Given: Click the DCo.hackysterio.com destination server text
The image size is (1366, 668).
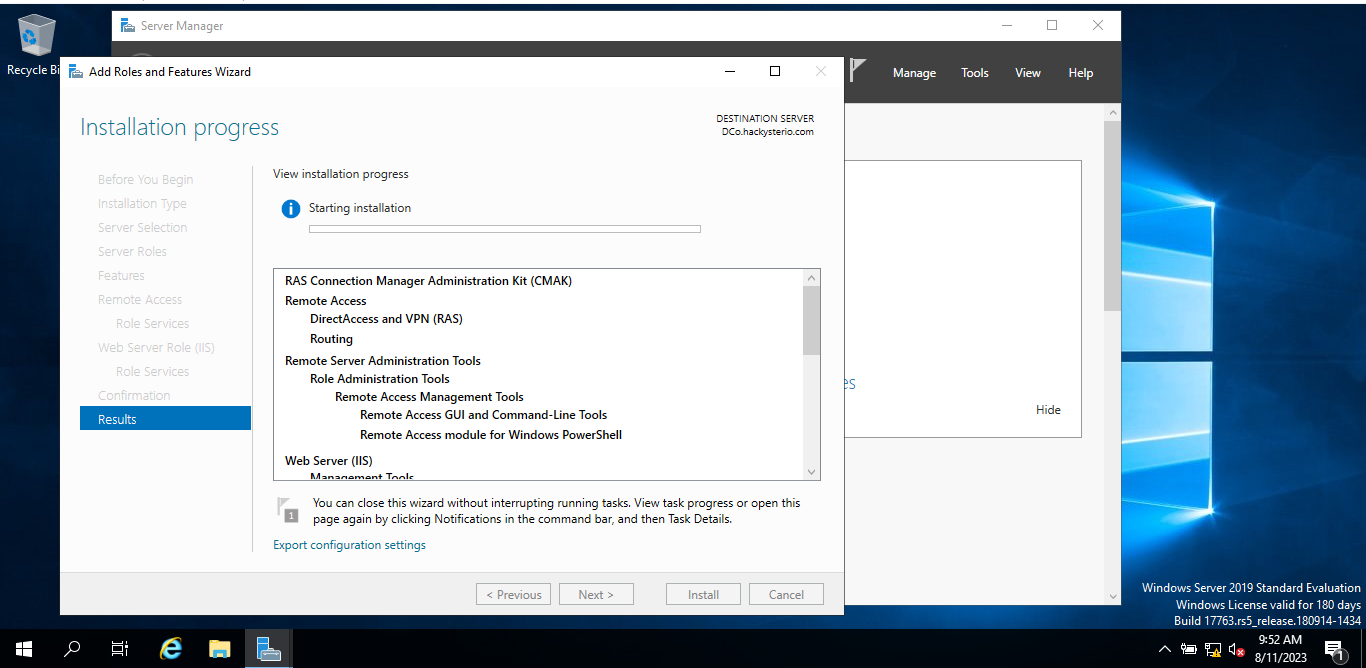Looking at the screenshot, I should (x=768, y=132).
